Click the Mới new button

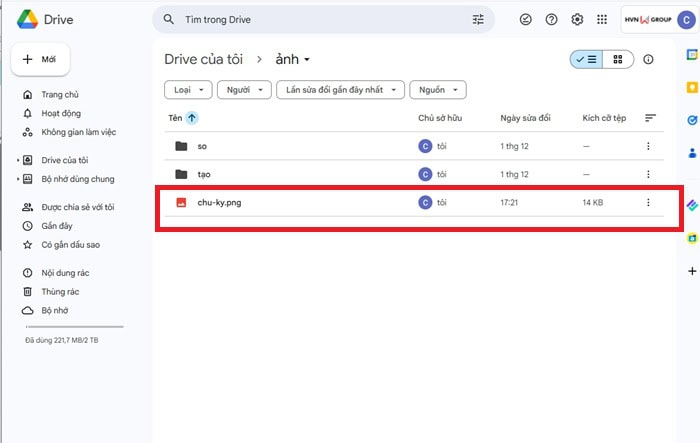click(40, 59)
